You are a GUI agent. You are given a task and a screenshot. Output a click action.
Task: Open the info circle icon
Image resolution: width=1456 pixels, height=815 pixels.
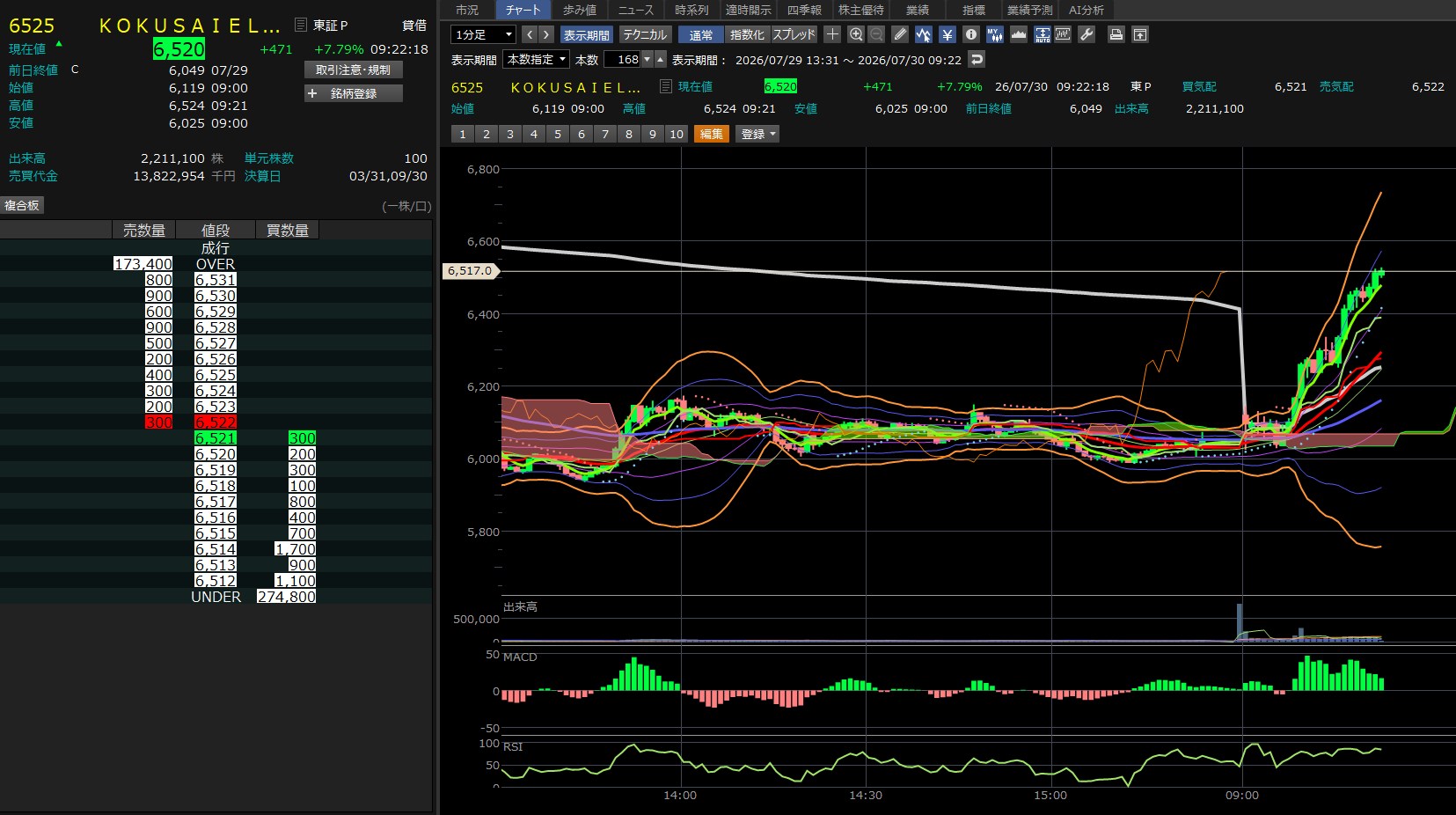(x=970, y=34)
